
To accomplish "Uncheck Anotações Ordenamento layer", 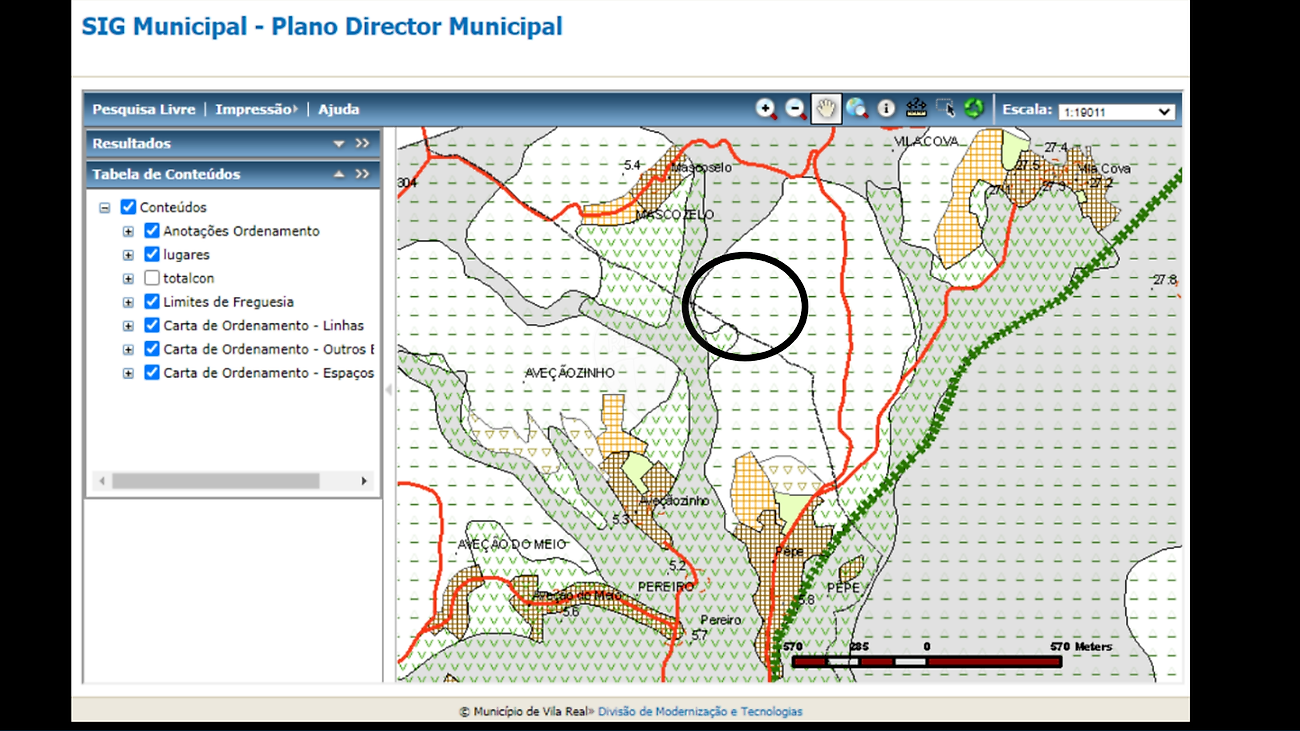I will 152,231.
